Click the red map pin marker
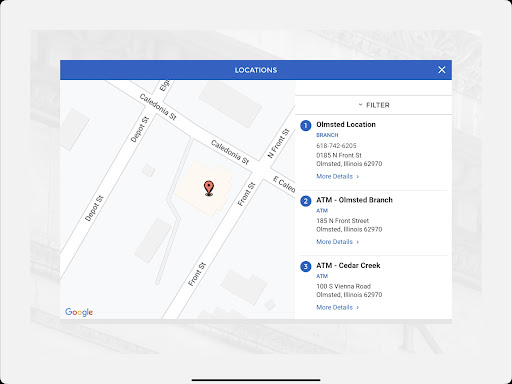The image size is (512, 384). (x=209, y=188)
